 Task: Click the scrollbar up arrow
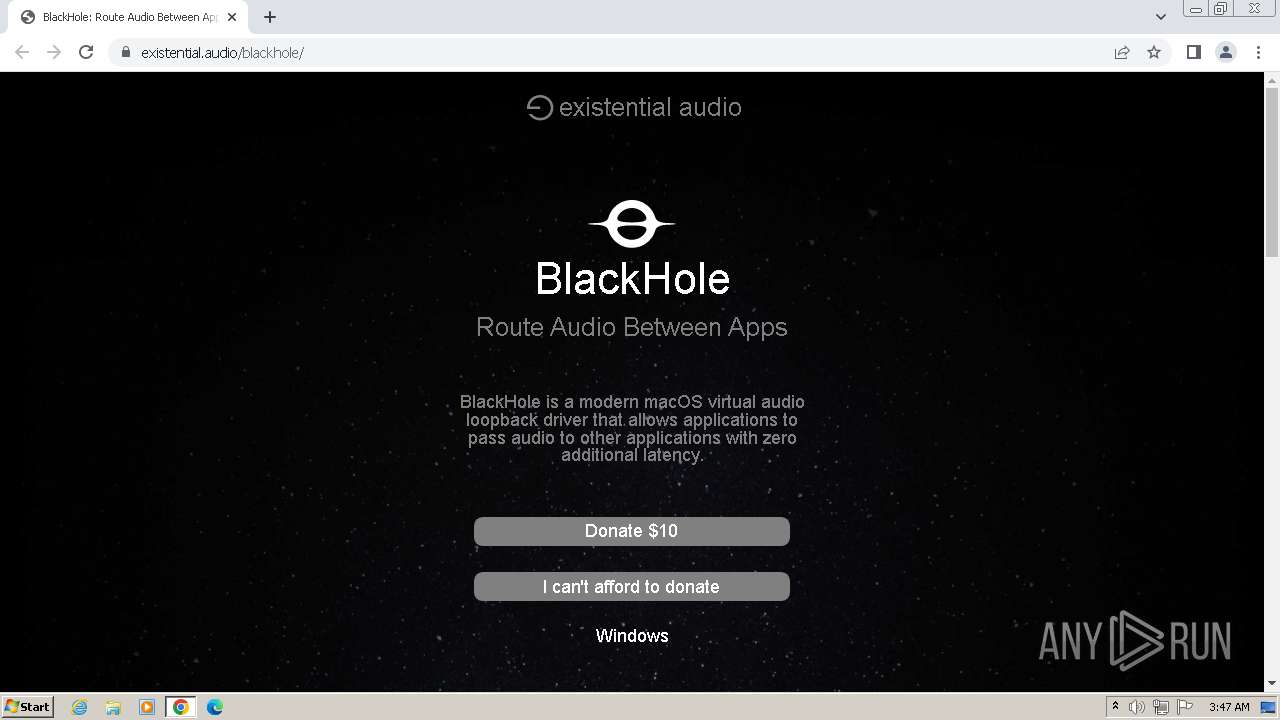pyautogui.click(x=1272, y=79)
